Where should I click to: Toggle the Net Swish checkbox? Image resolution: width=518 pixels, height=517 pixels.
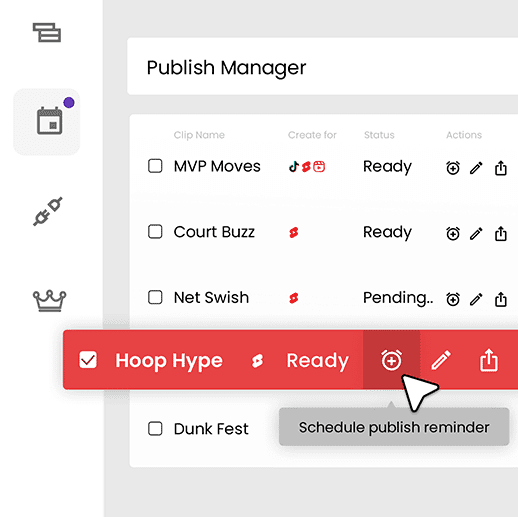pos(155,297)
